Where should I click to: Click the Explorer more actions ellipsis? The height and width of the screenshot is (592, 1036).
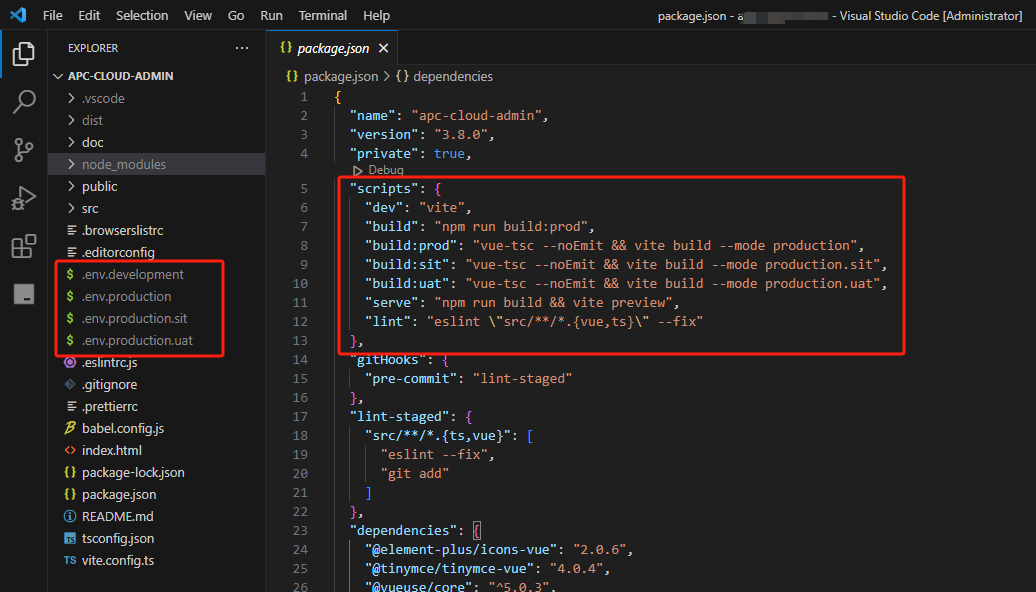point(242,48)
